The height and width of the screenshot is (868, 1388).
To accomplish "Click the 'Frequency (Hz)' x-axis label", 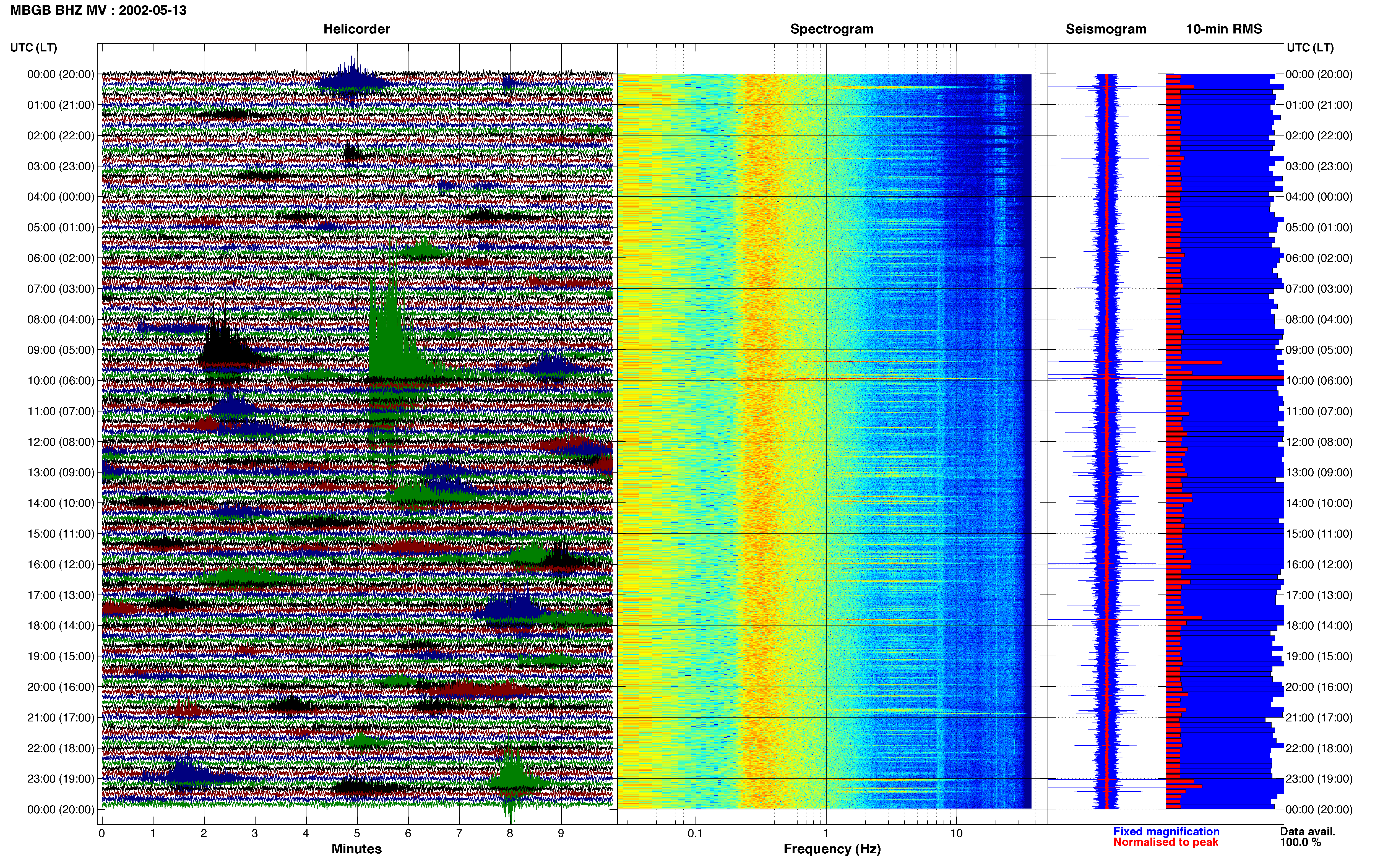I will click(832, 849).
